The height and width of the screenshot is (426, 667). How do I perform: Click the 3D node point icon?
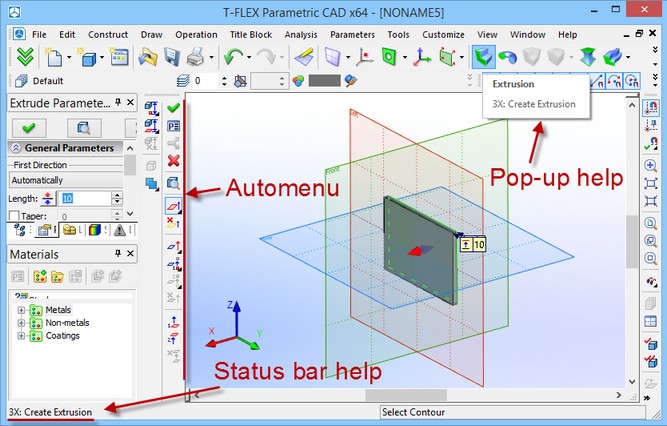coord(365,57)
